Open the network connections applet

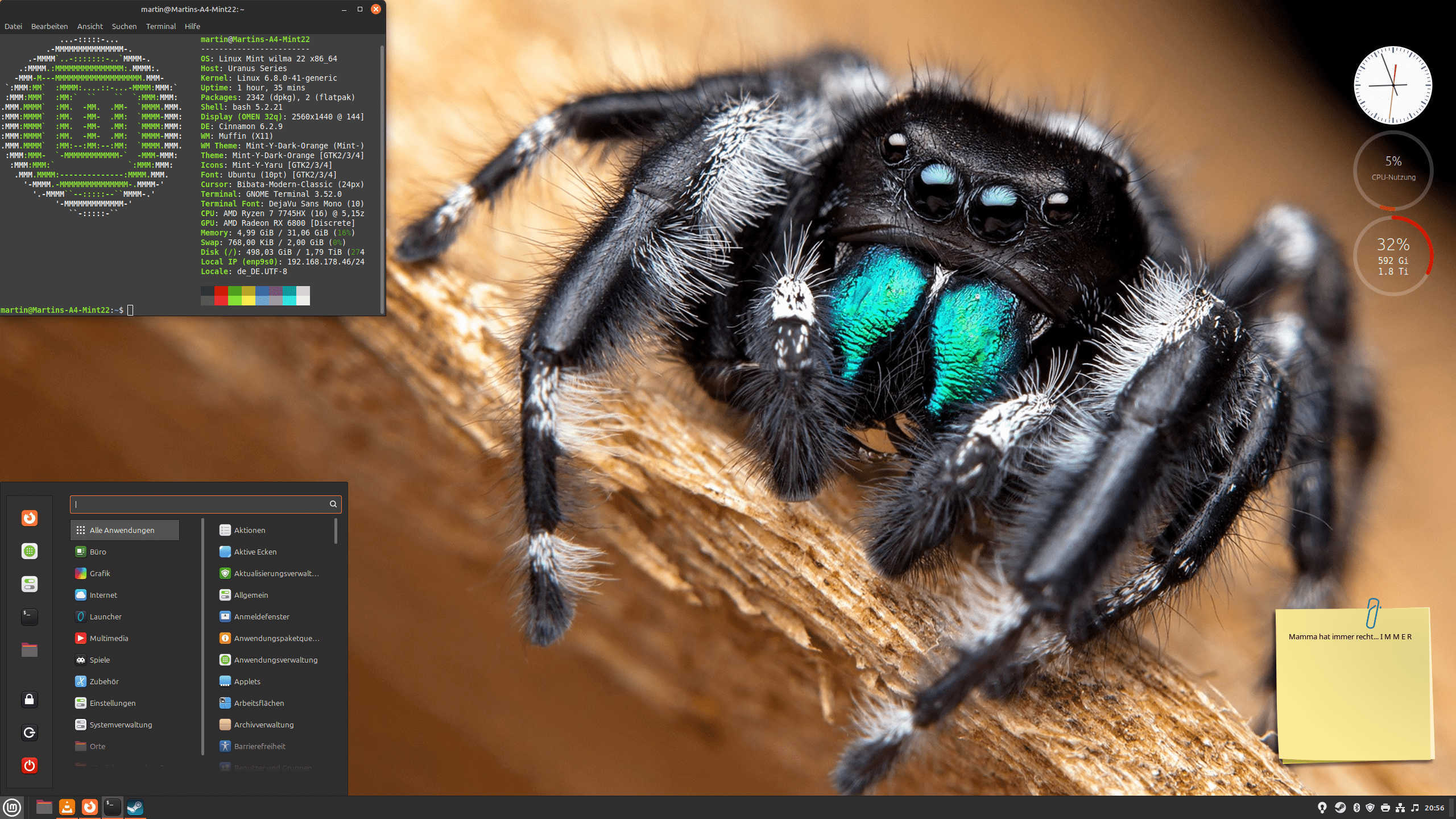point(1400,808)
